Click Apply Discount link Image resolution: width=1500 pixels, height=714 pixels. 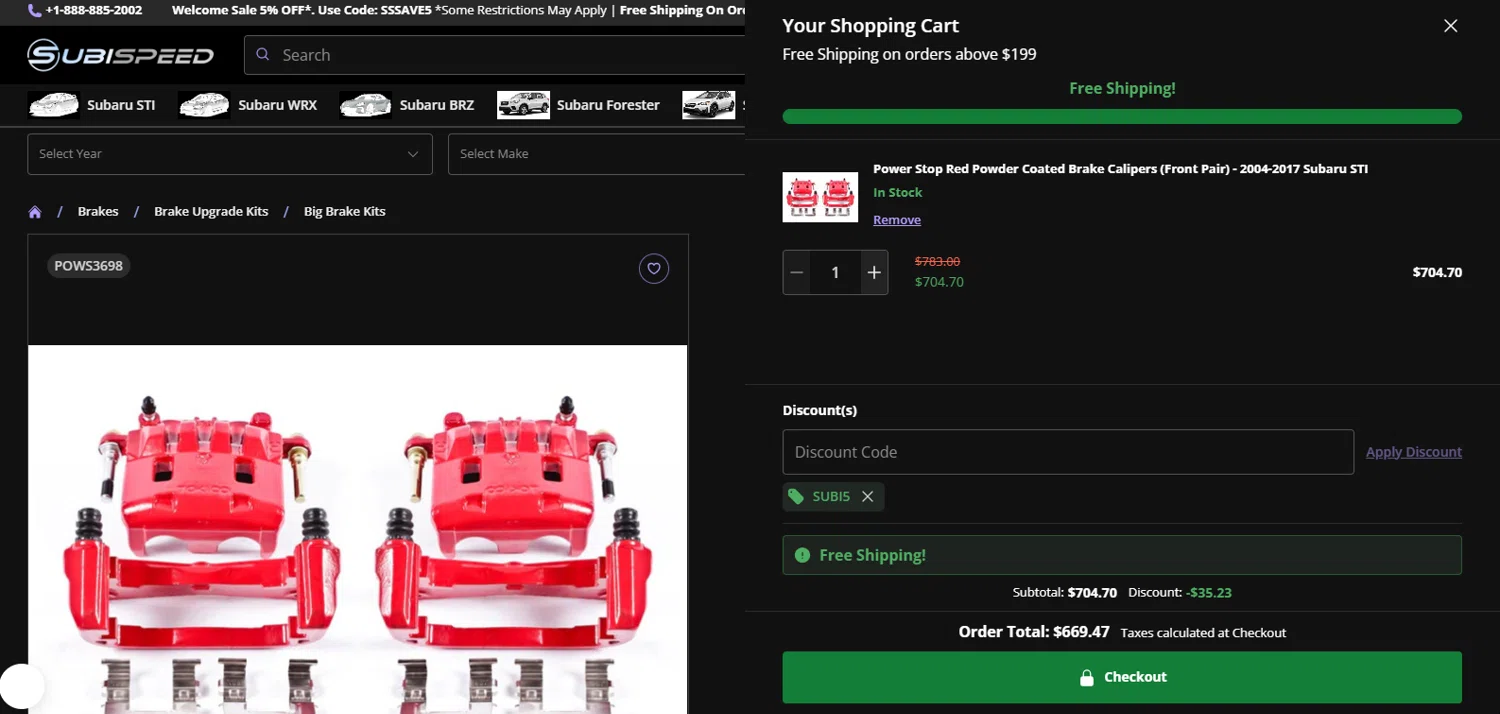coord(1414,452)
